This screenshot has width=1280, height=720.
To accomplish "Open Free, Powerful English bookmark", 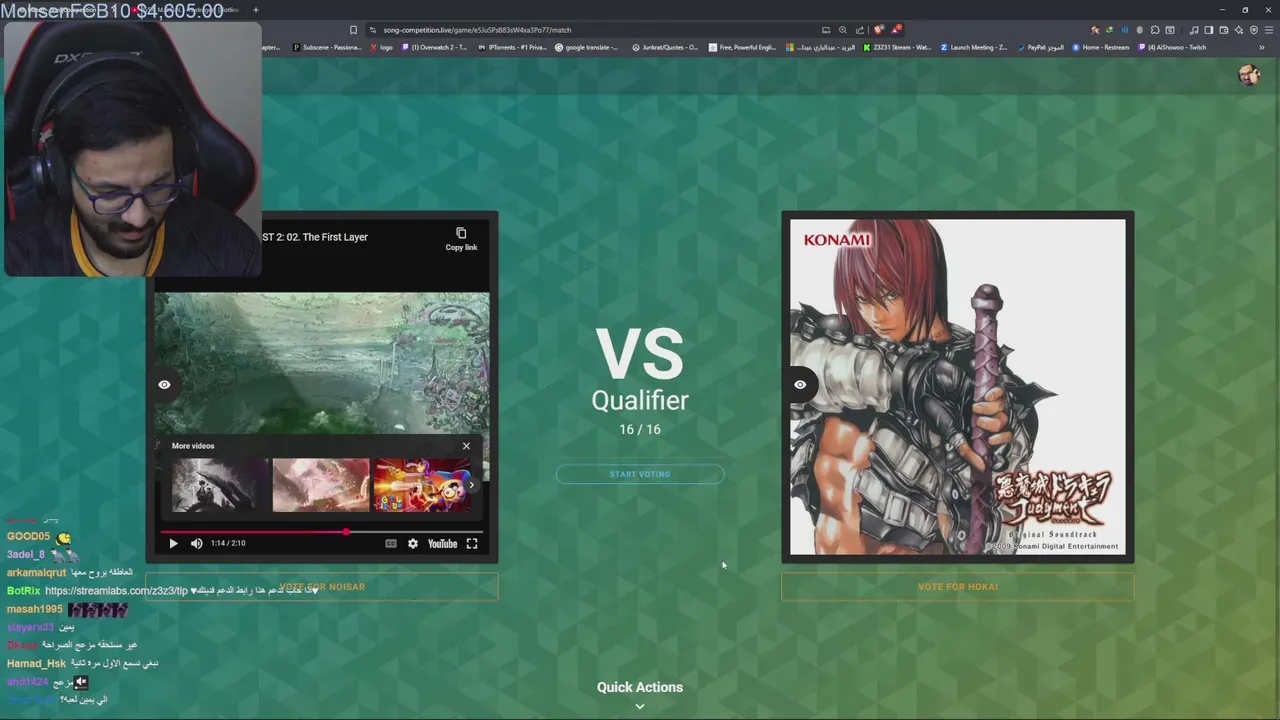I will [x=742, y=47].
